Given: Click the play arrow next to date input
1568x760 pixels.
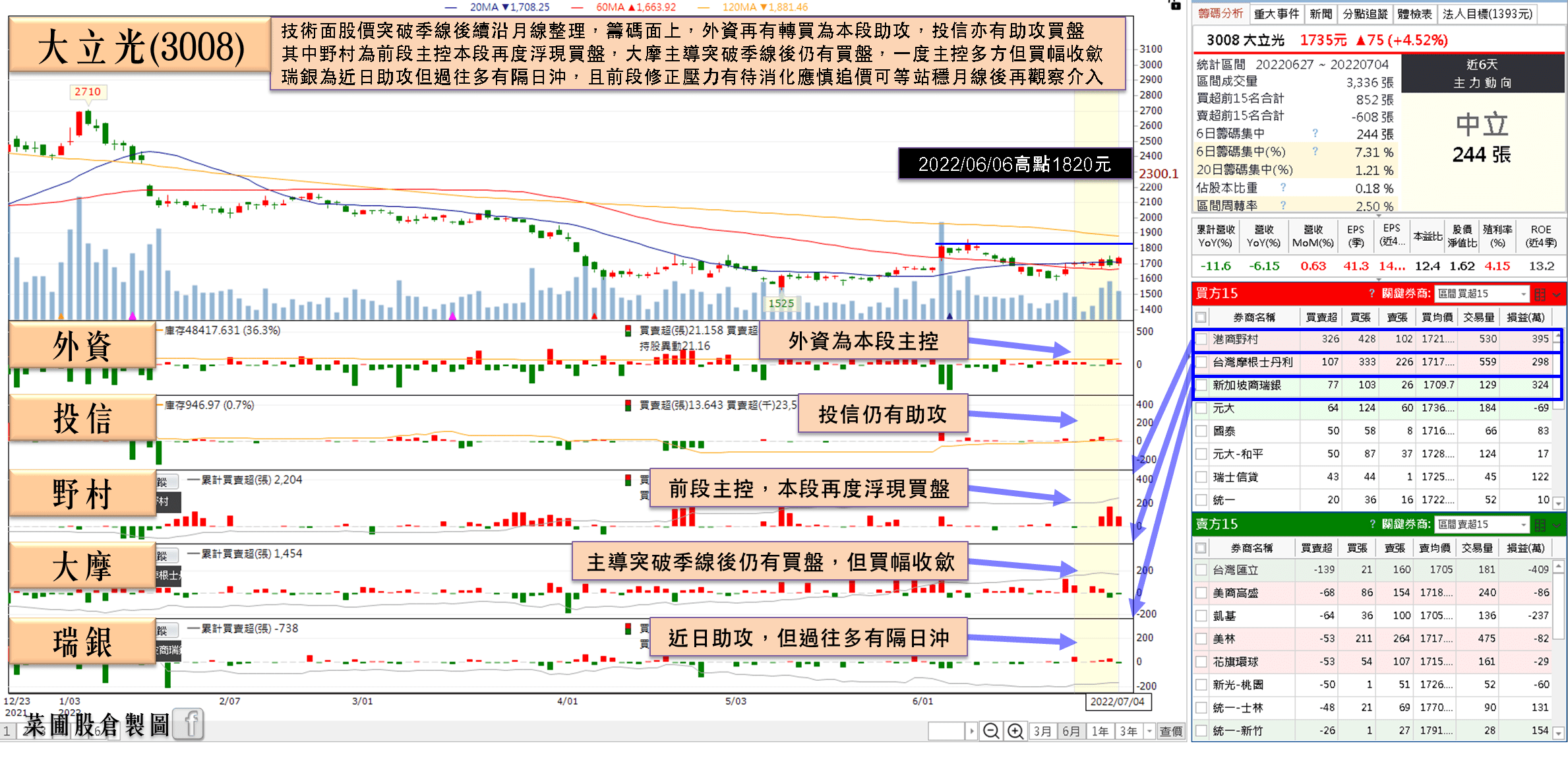Looking at the screenshot, I should [971, 731].
